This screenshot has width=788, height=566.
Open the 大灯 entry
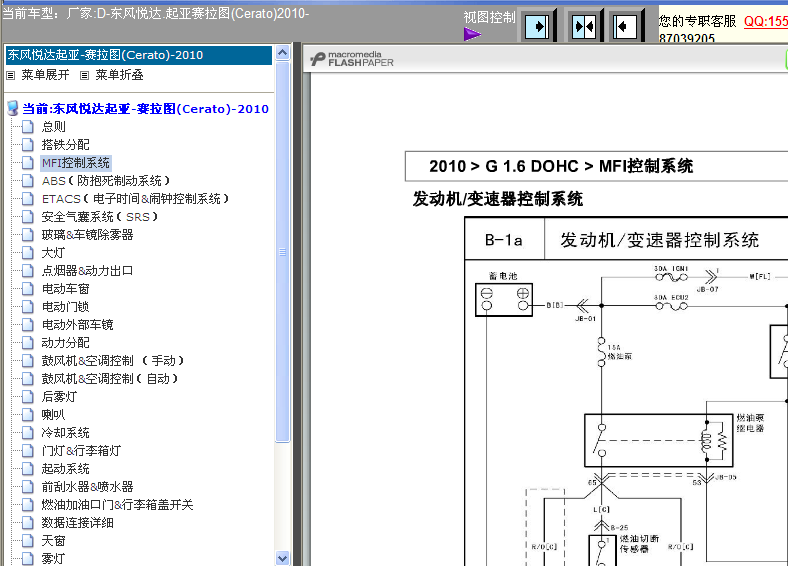[53, 253]
